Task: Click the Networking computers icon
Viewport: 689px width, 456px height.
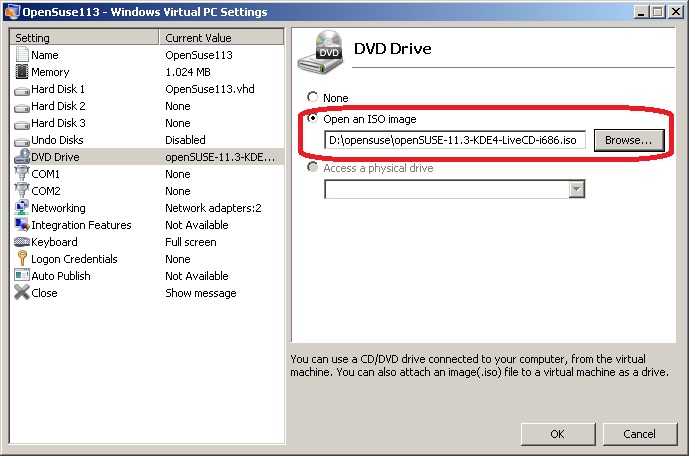Action: pos(22,207)
